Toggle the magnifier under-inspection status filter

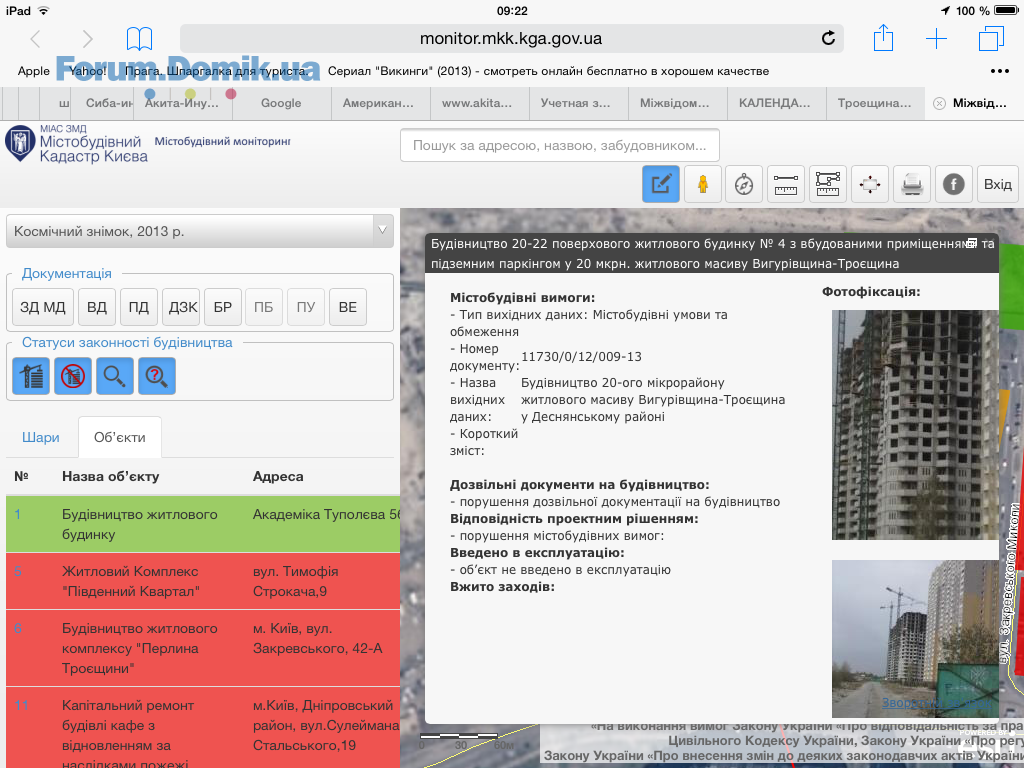(114, 376)
